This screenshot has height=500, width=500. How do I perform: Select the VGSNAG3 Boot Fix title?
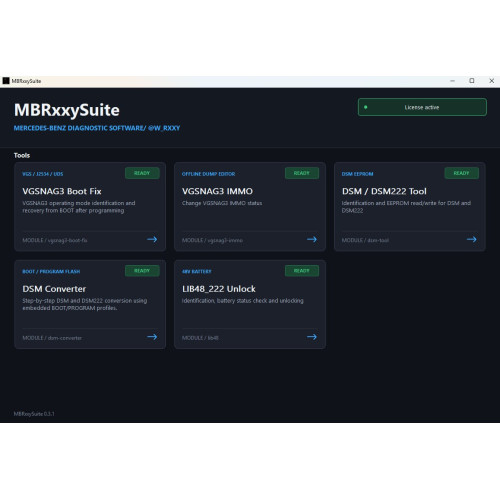[x=62, y=191]
